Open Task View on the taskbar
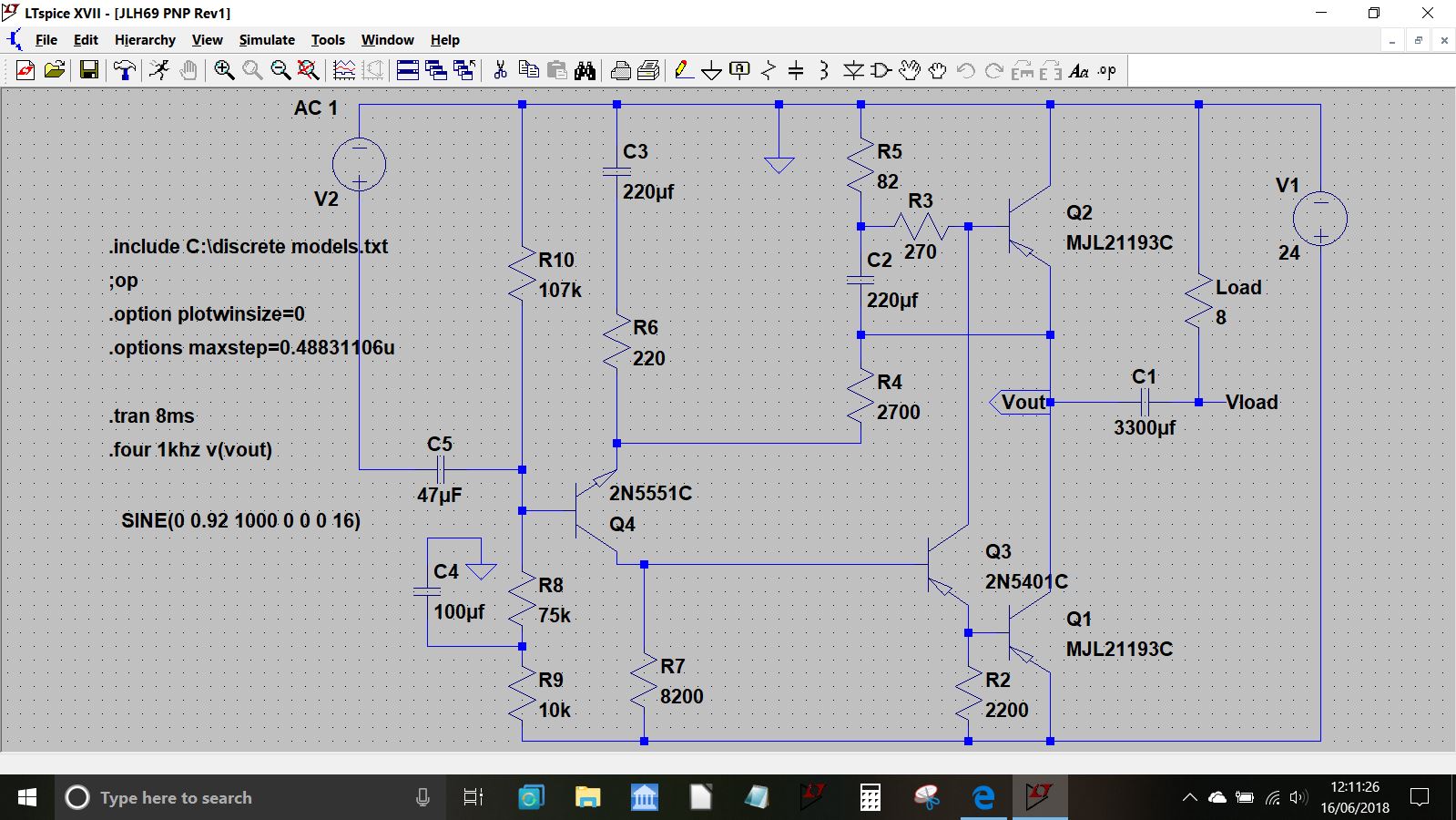The image size is (1456, 820). (473, 797)
